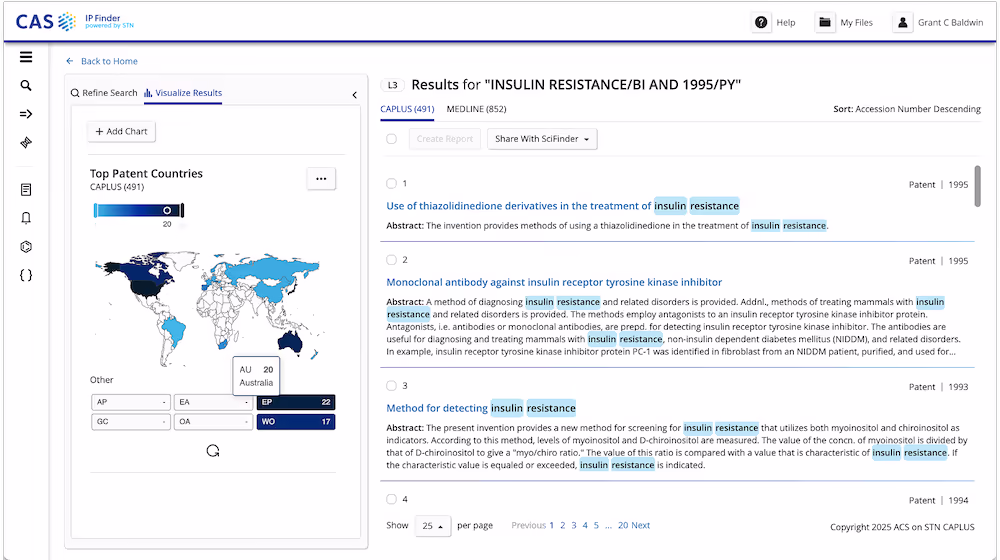
Task: Go to results page 4
Action: click(585, 526)
